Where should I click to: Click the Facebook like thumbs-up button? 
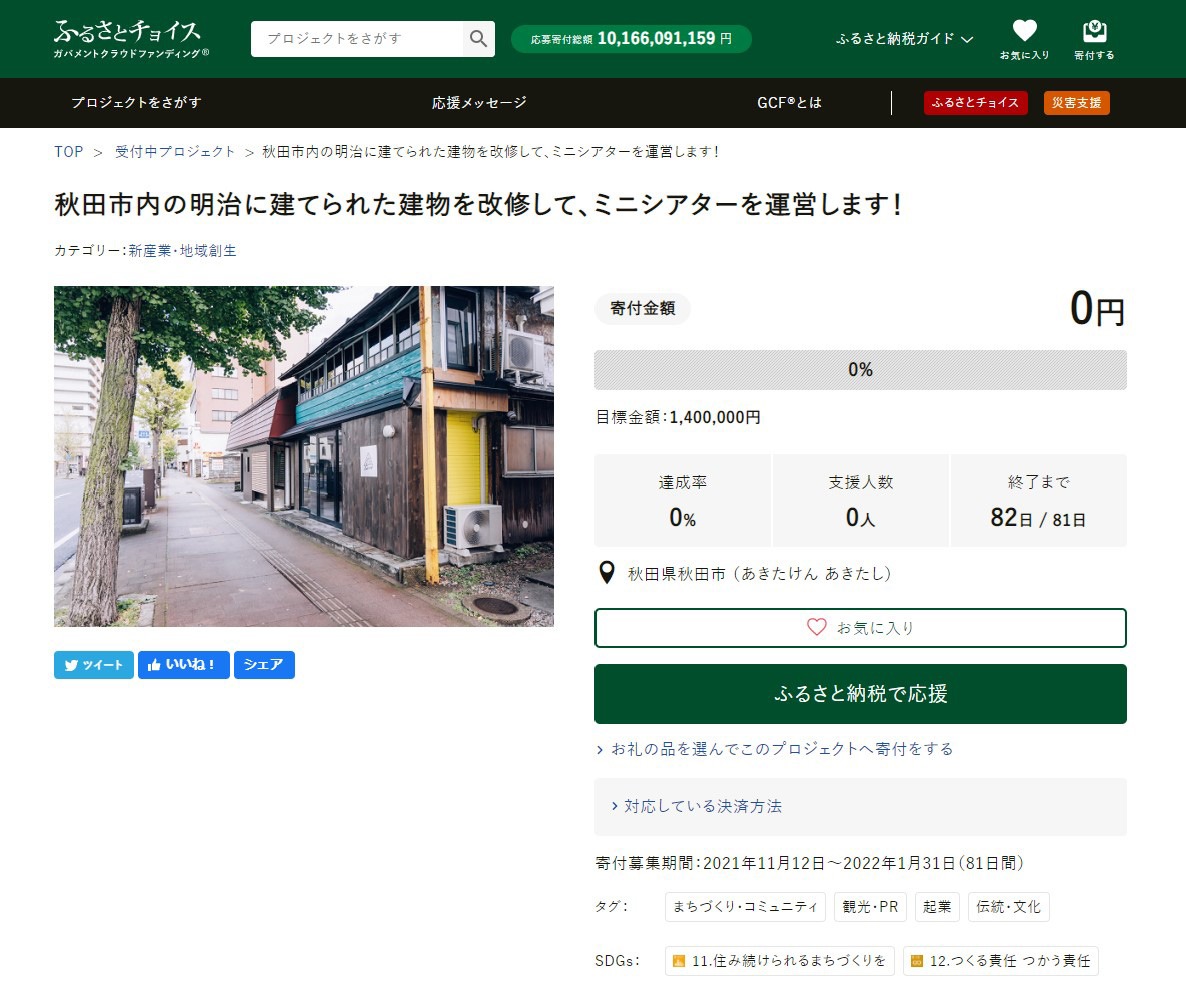coord(184,665)
